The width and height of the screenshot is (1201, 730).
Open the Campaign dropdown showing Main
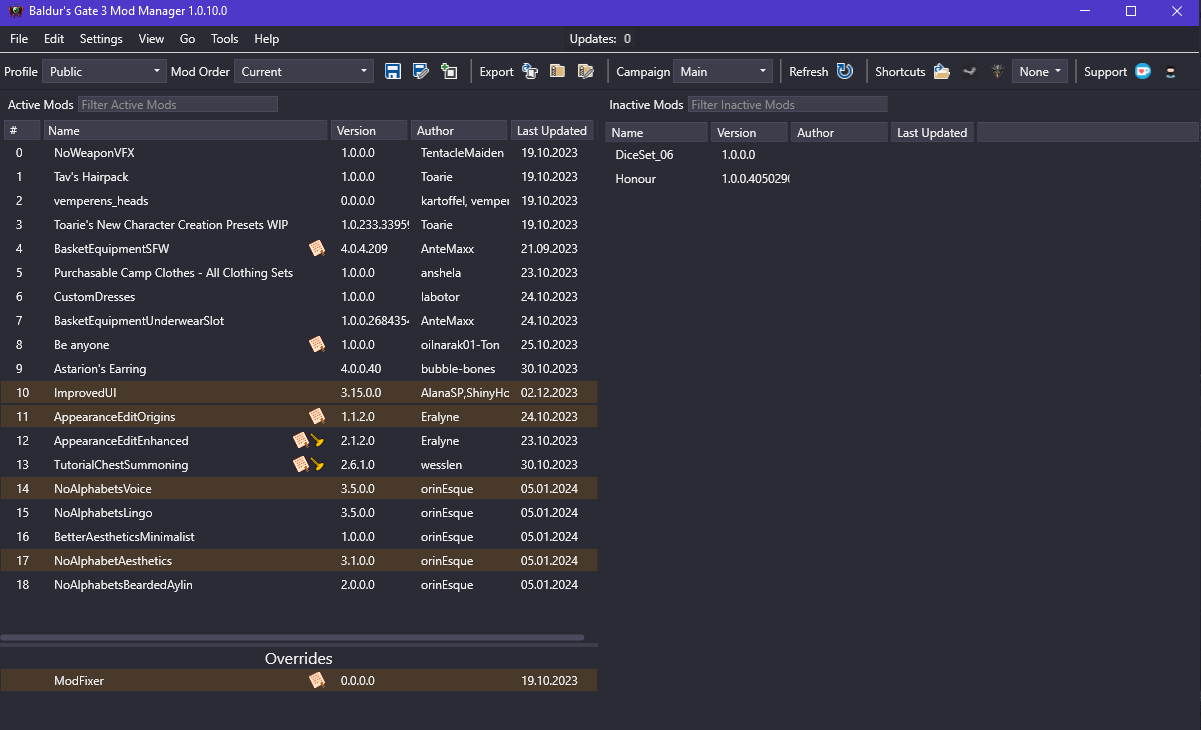[x=723, y=71]
